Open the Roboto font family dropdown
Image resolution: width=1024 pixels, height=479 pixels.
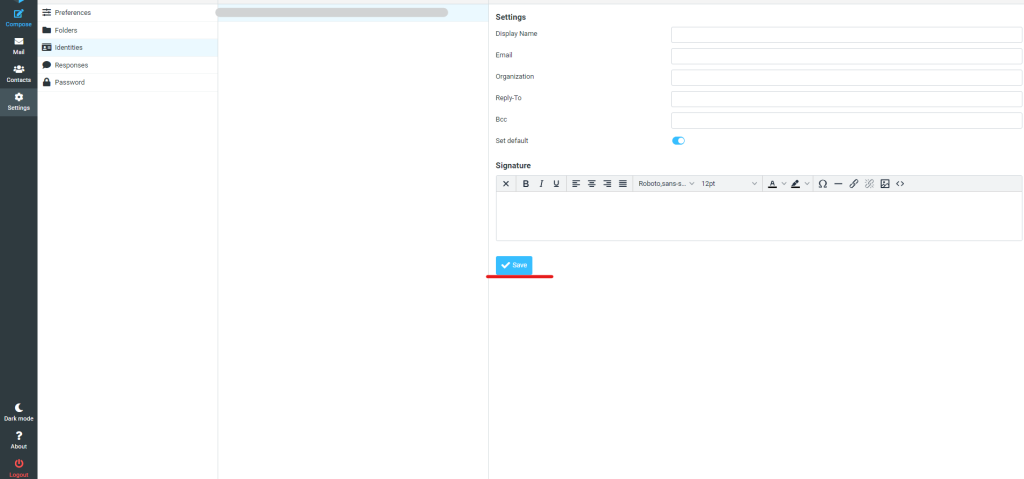(x=666, y=184)
